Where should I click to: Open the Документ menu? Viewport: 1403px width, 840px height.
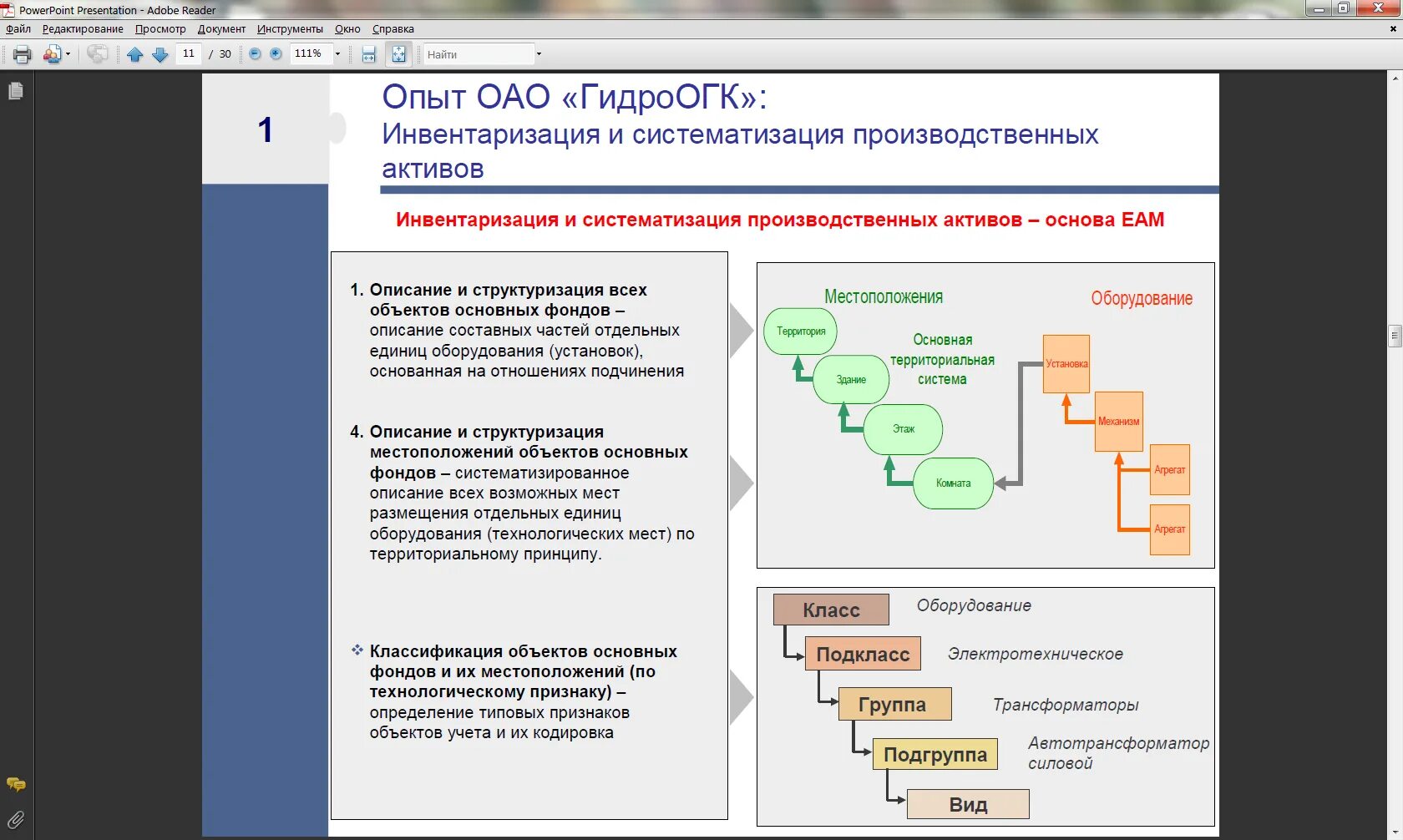point(221,29)
